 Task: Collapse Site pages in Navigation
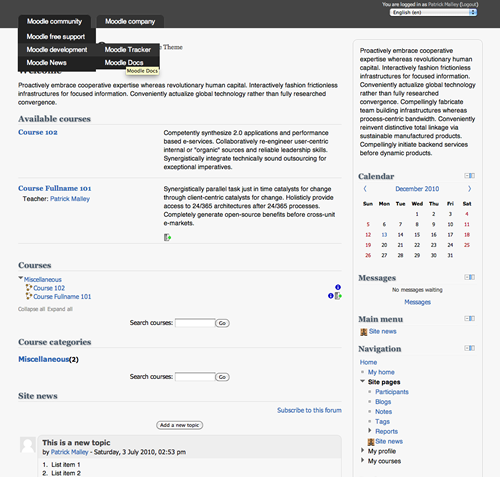363,381
